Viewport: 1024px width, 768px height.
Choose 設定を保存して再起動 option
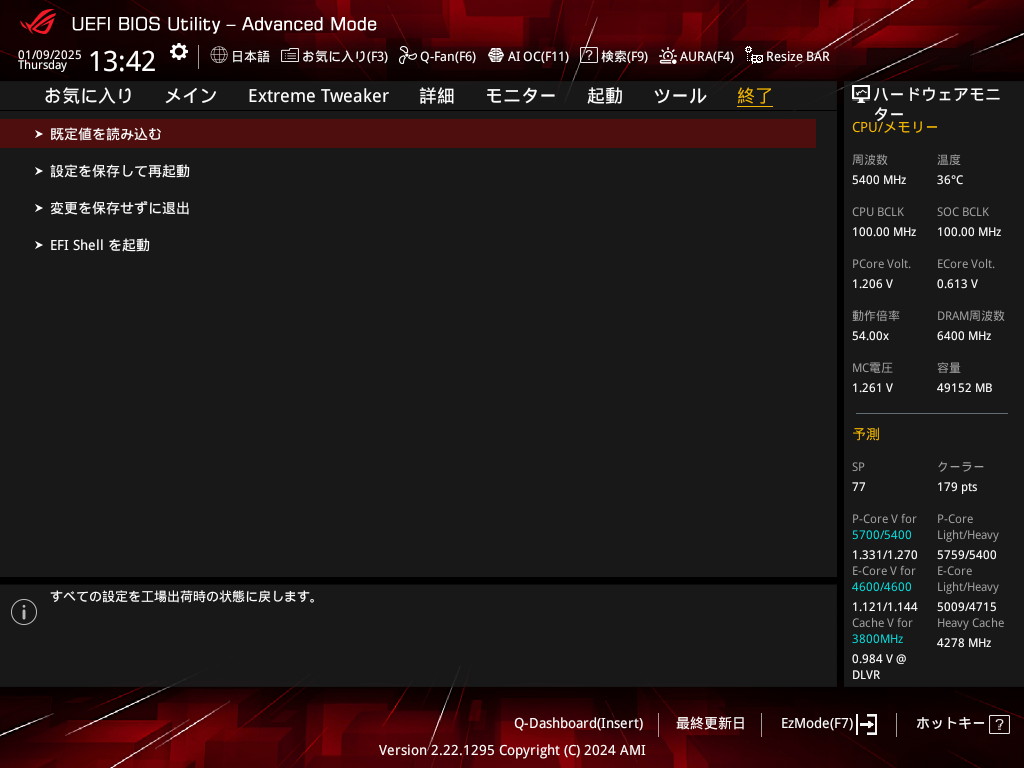tap(119, 171)
